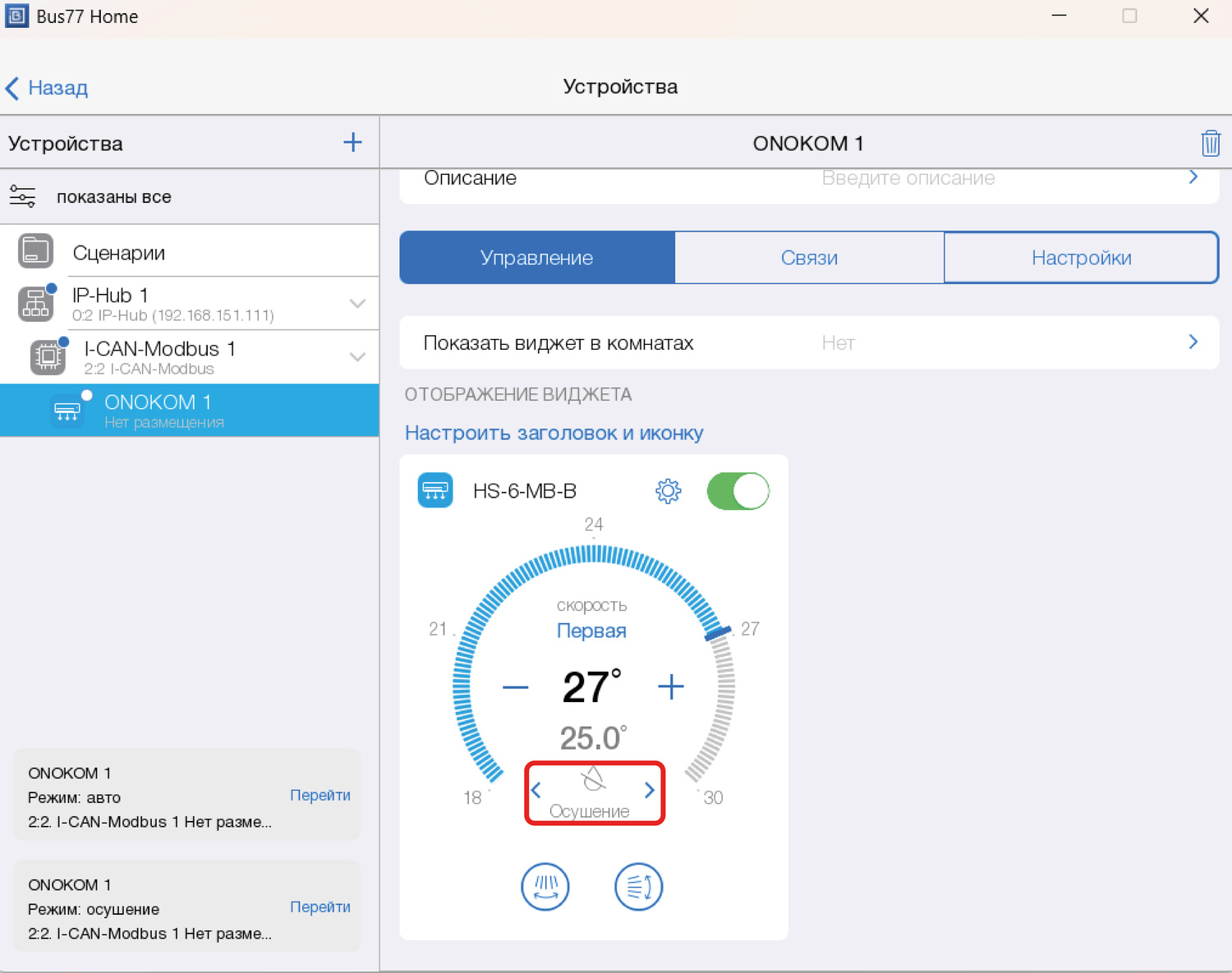1232x973 pixels.
Task: Open the Настройки tab
Action: (1081, 258)
